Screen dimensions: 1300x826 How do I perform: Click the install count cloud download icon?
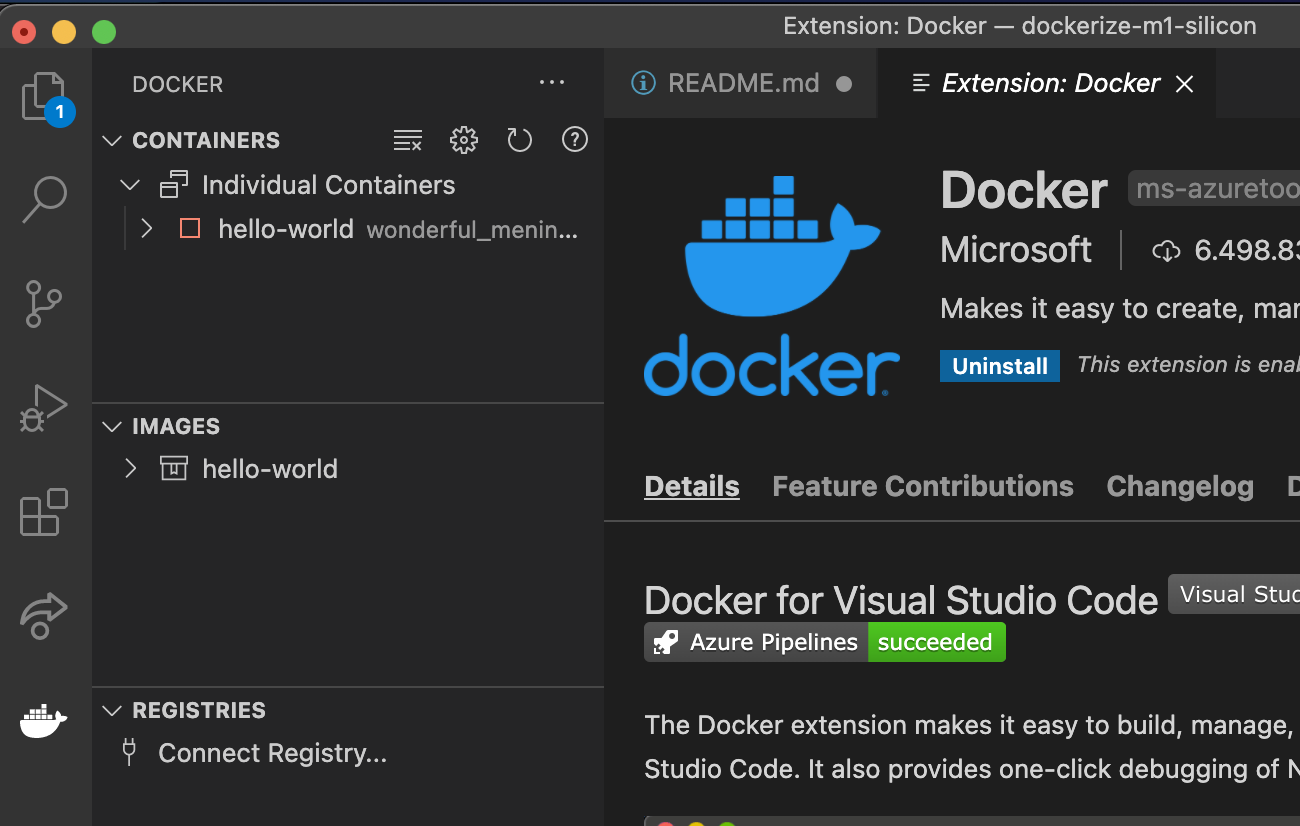1166,250
